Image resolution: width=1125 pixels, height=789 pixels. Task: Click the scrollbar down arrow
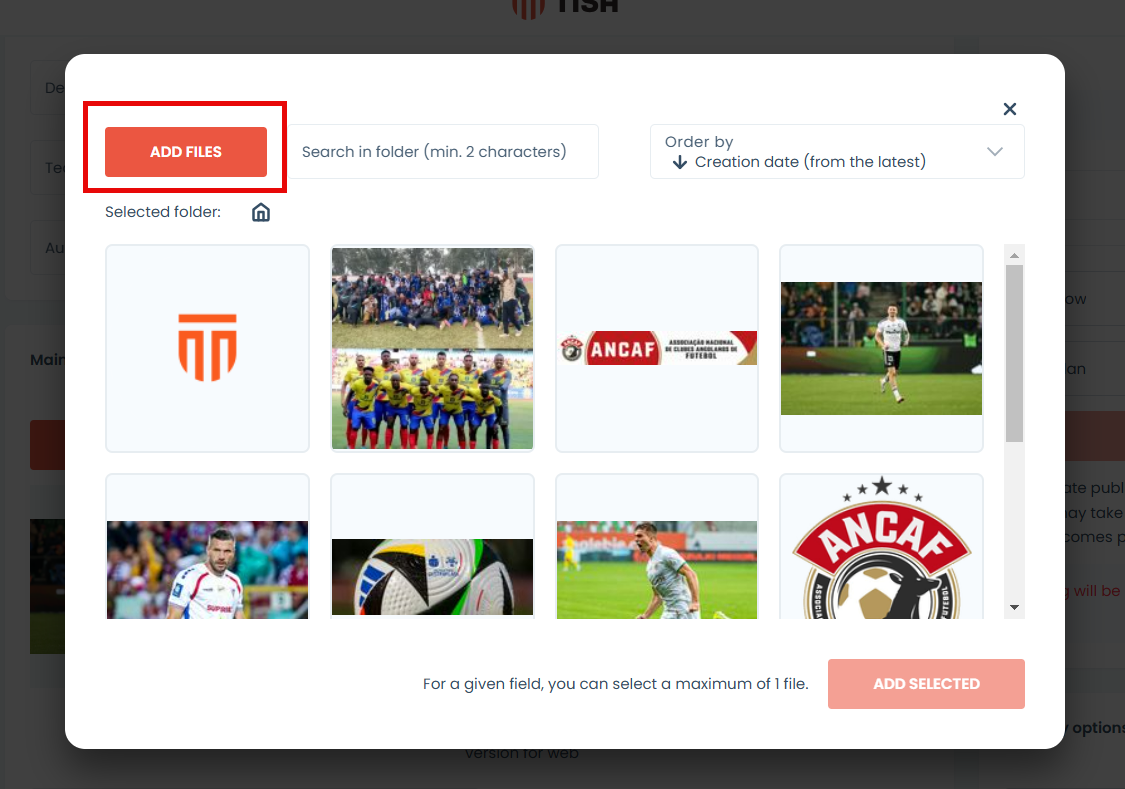pos(1014,608)
